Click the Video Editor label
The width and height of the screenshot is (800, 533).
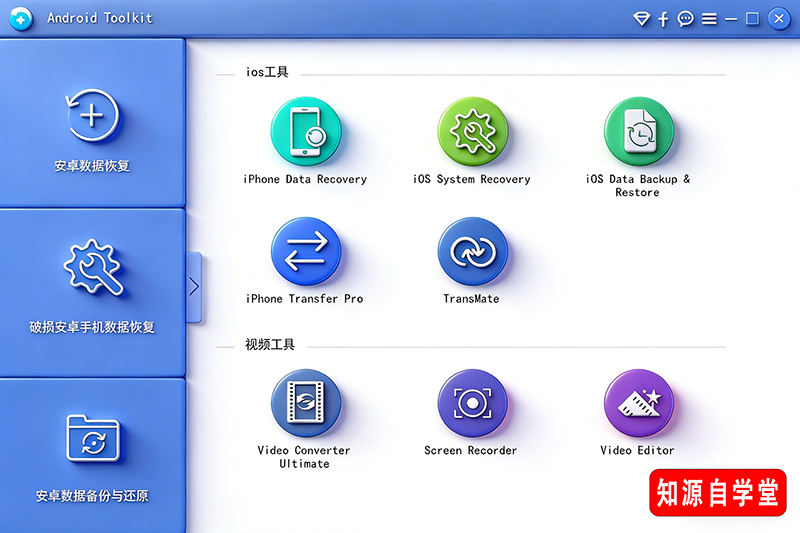tap(637, 450)
